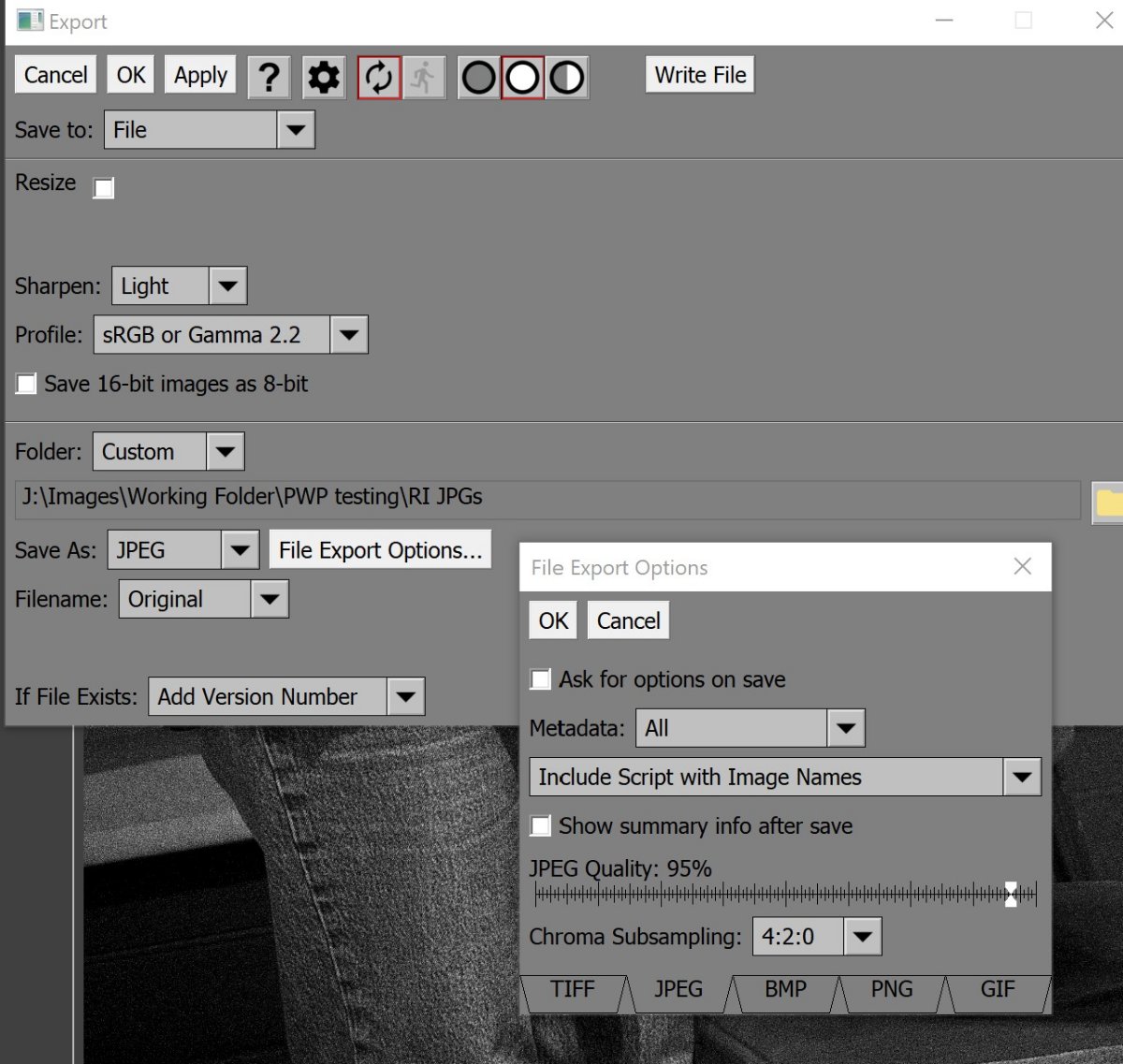Image resolution: width=1123 pixels, height=1064 pixels.
Task: Open the gear settings icon
Action: click(324, 77)
